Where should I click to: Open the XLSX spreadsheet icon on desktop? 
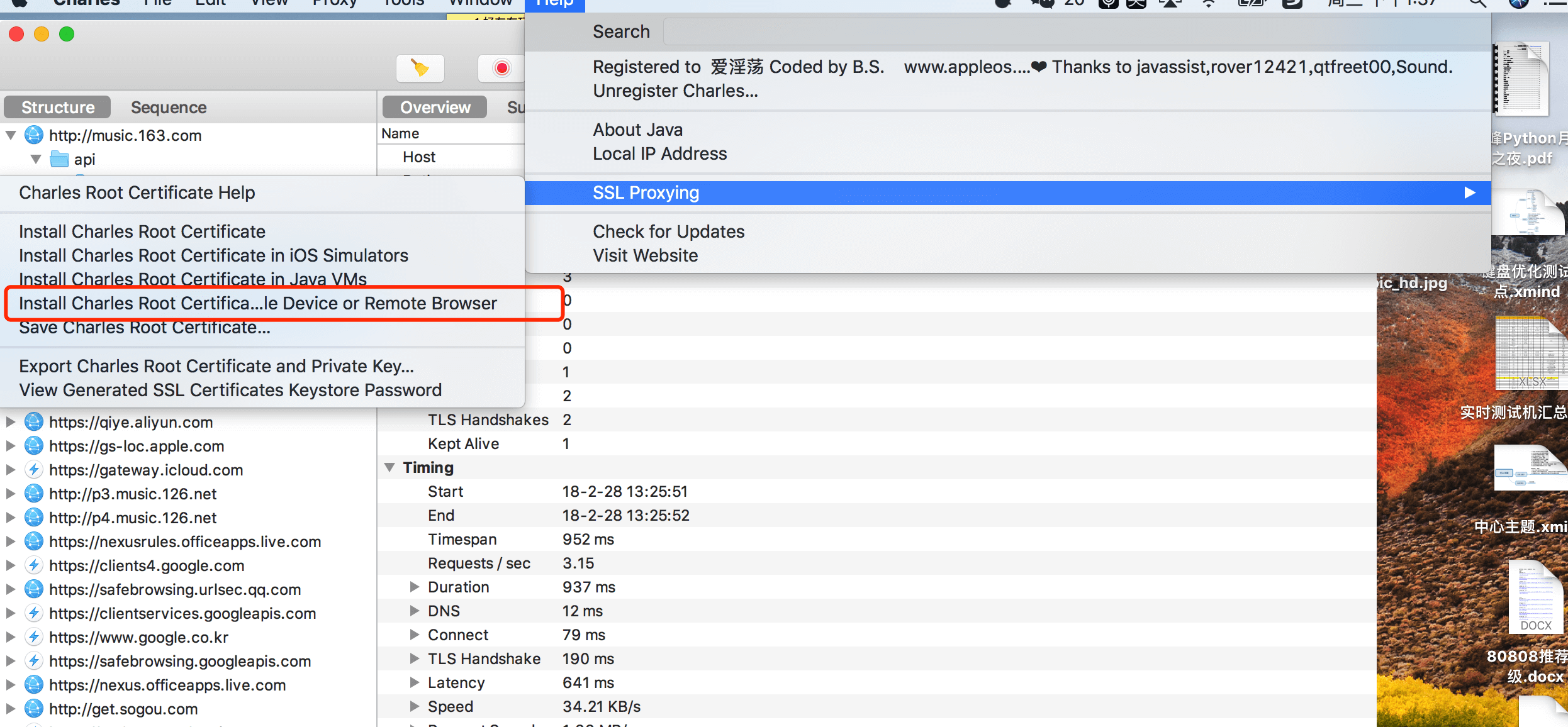click(1530, 352)
